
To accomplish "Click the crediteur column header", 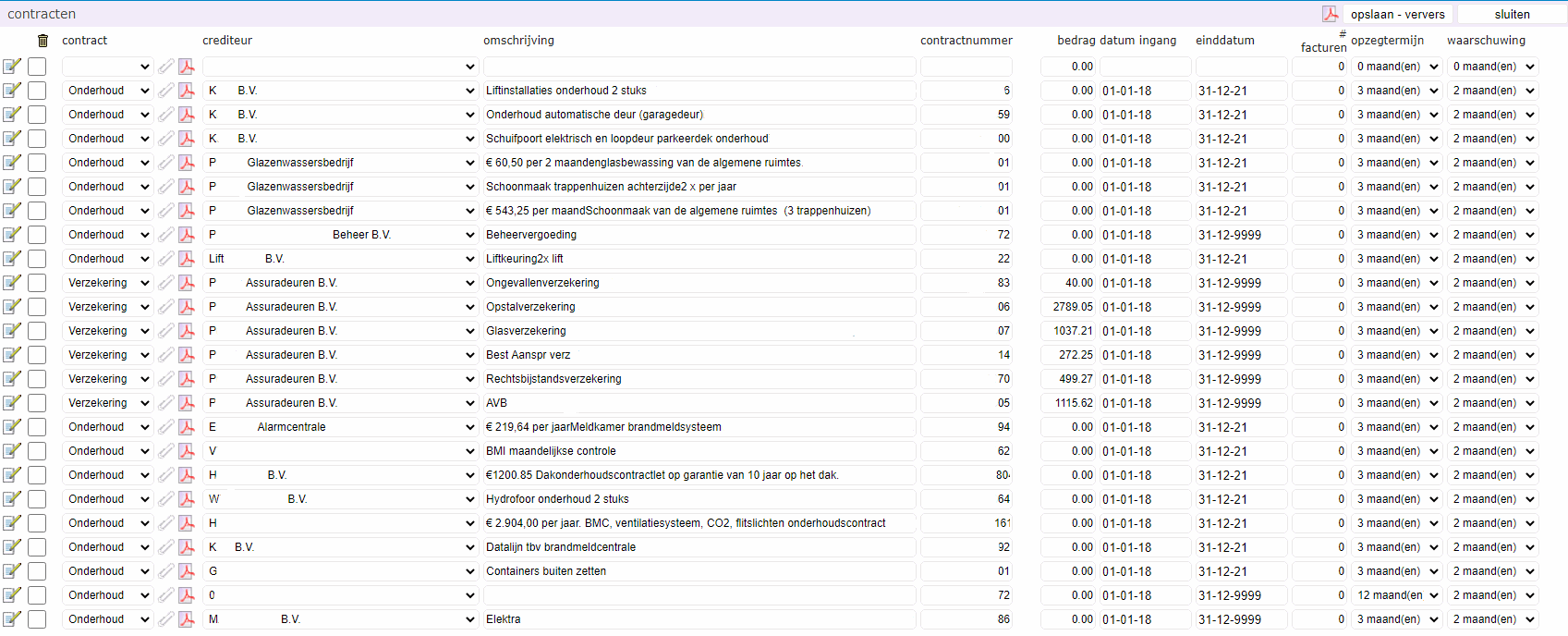I will (x=227, y=41).
